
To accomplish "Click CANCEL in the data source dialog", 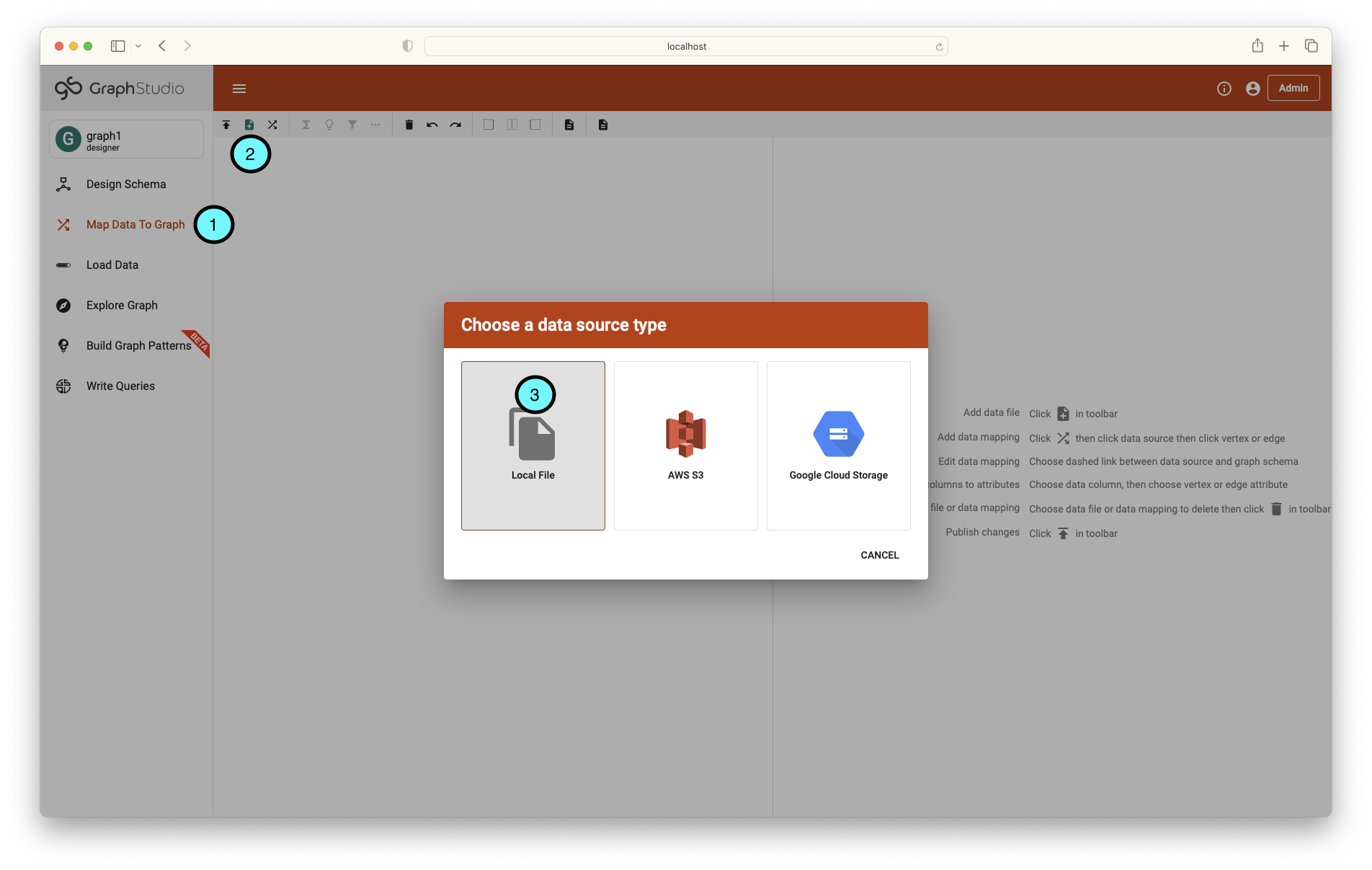I will (x=880, y=555).
